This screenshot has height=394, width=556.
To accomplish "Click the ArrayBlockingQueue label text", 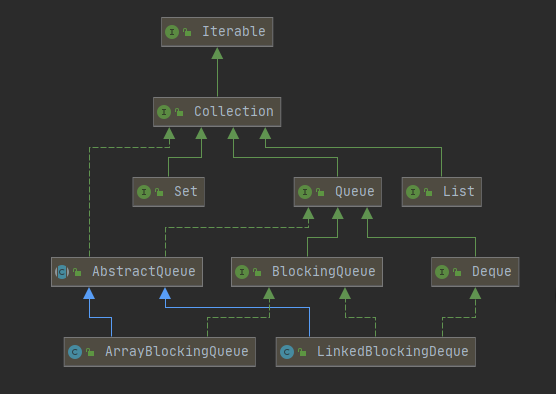I will click(177, 352).
